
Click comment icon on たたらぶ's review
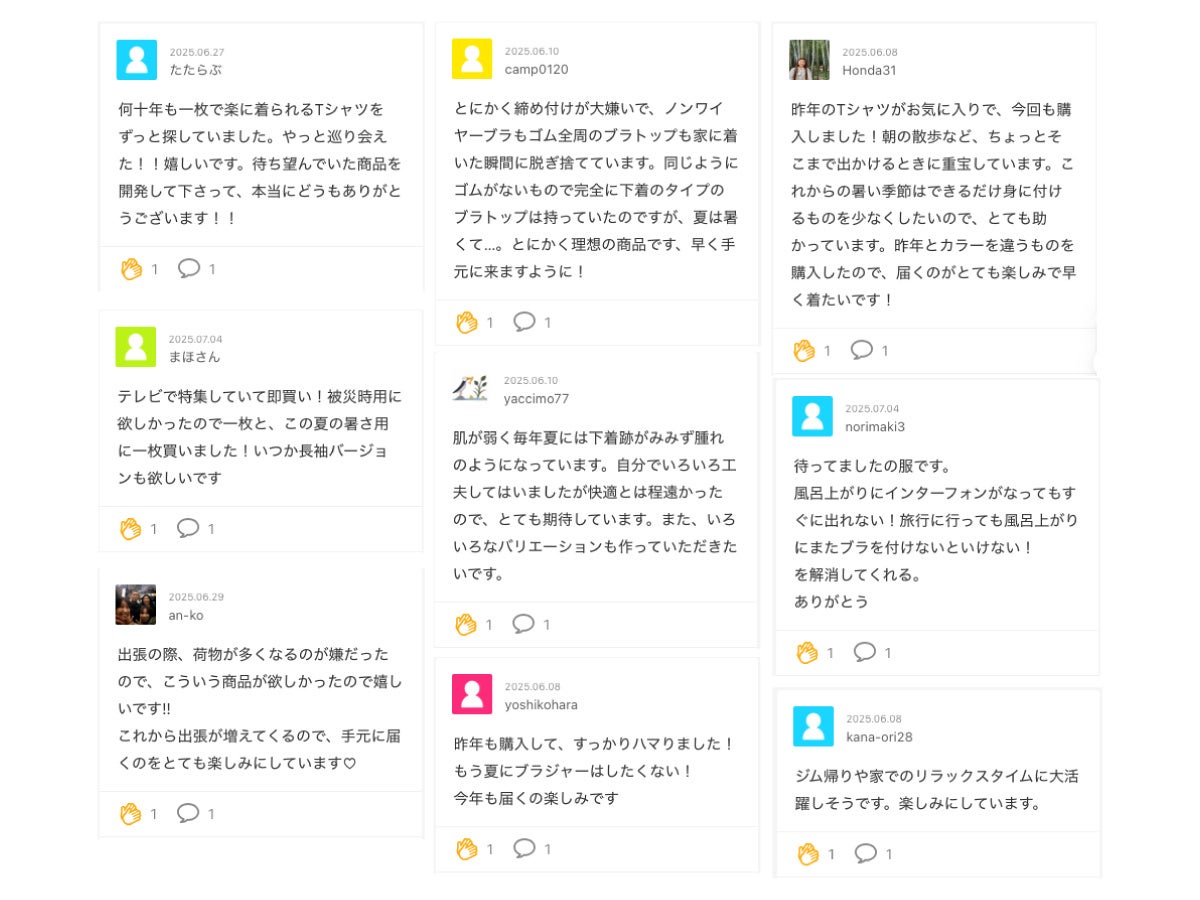(188, 268)
